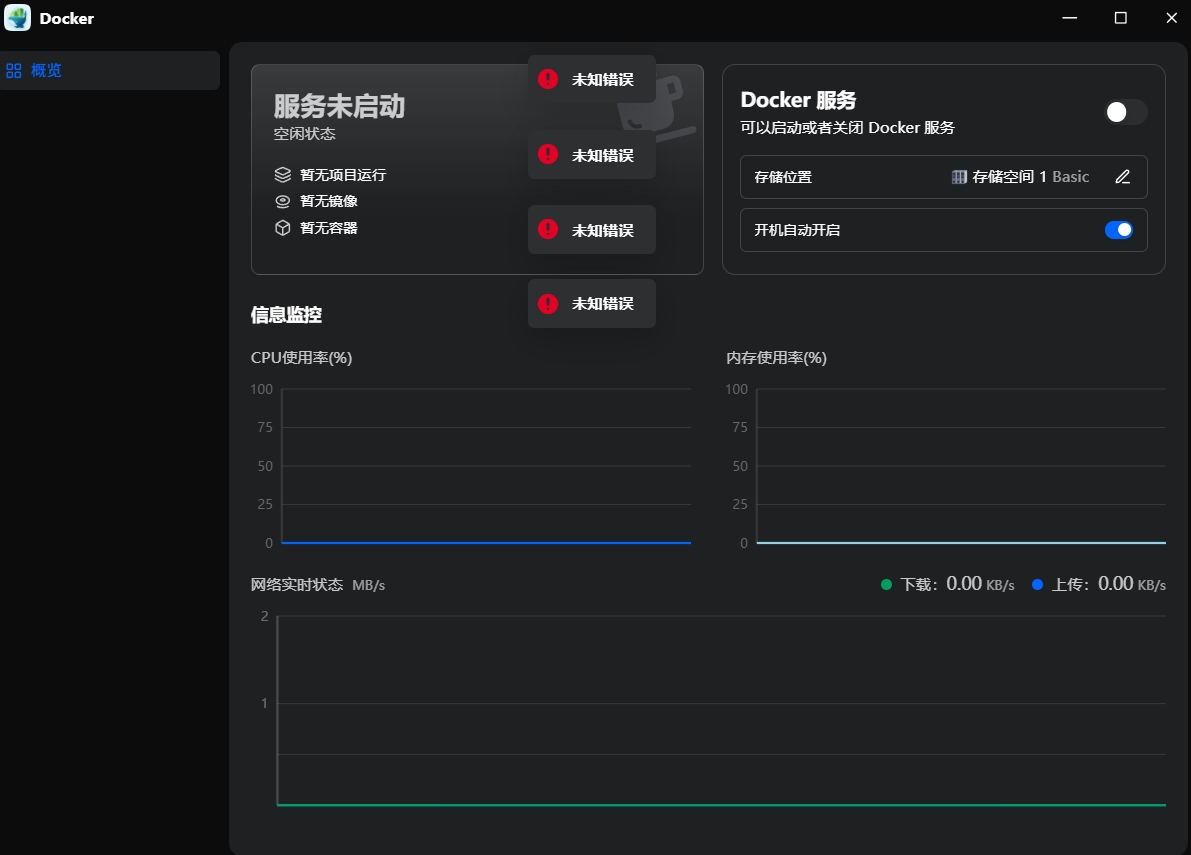The image size is (1191, 855).
Task: Click the Docker app logo in title bar
Action: [x=17, y=17]
